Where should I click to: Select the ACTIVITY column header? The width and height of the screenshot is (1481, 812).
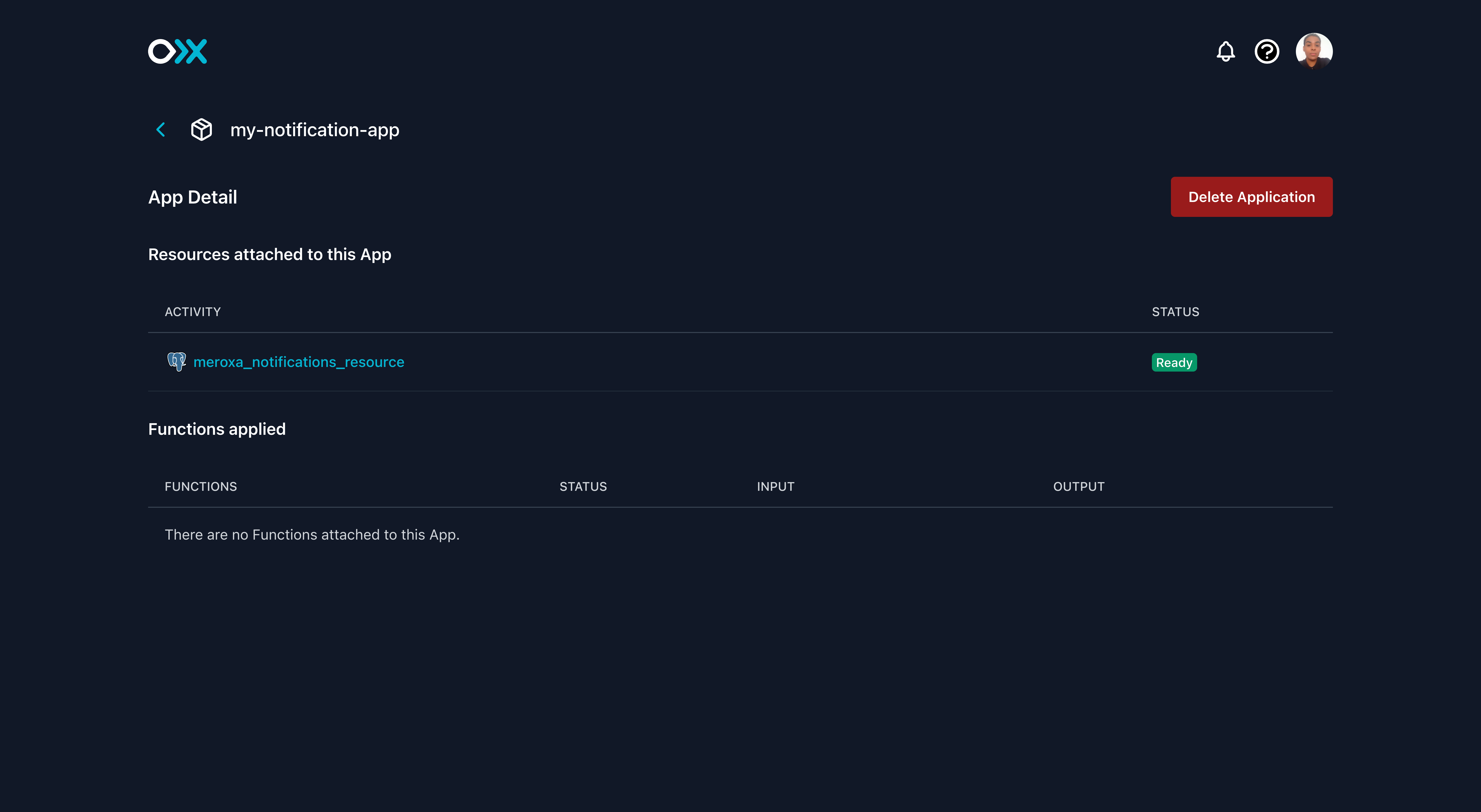pos(193,311)
